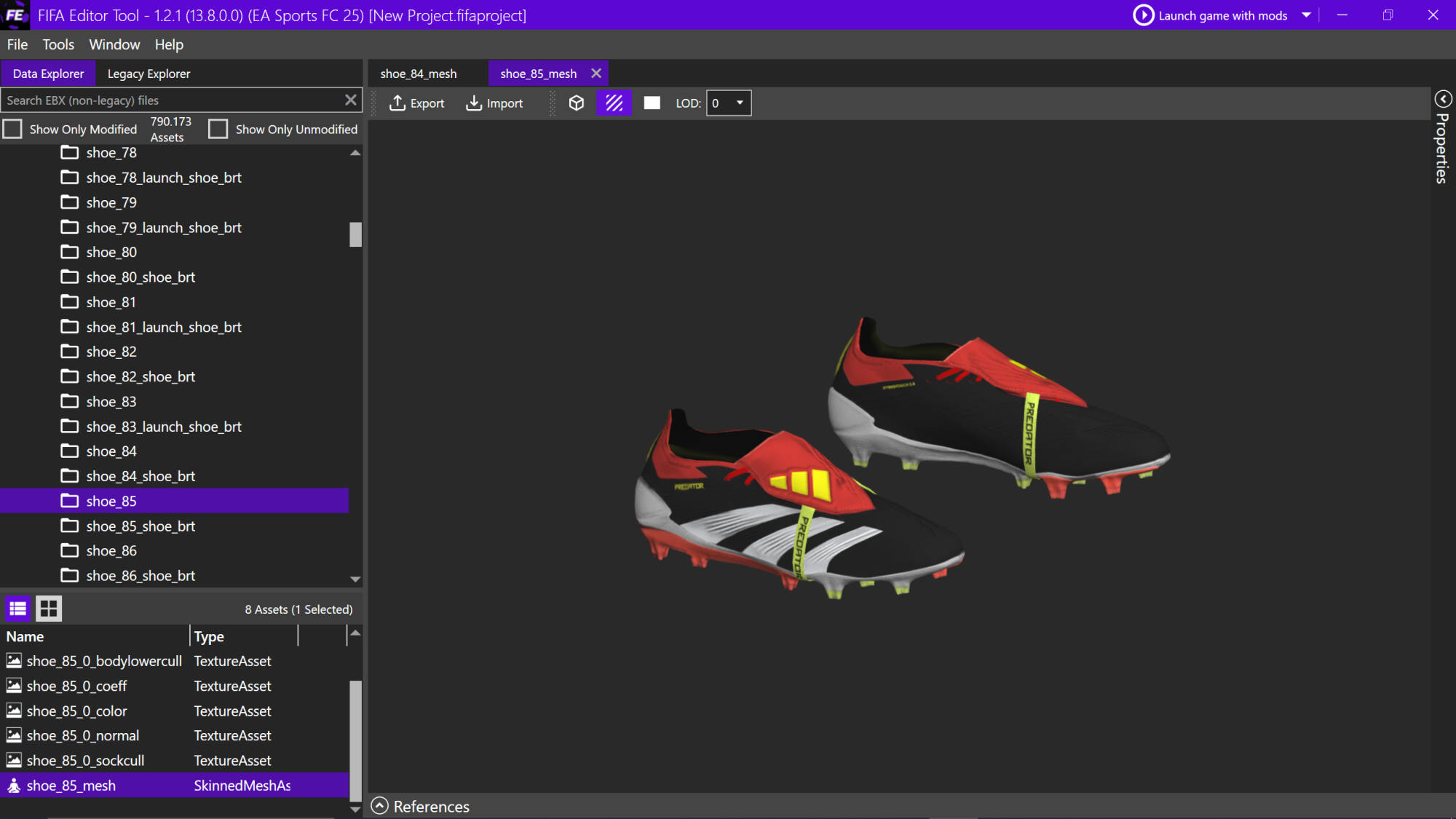Click the shoe_85_0_color texture icon

pos(14,711)
